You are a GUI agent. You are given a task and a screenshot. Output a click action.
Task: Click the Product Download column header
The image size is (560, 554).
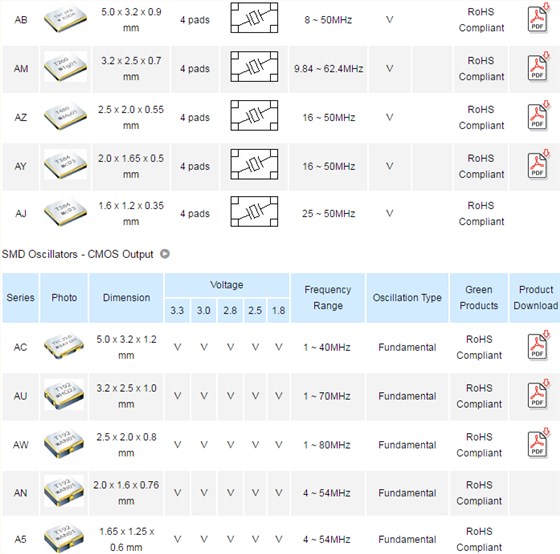pyautogui.click(x=535, y=298)
